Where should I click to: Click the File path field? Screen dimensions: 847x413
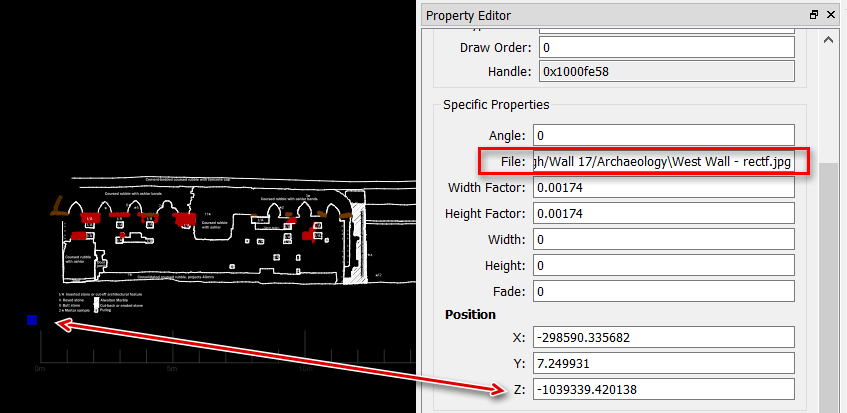pyautogui.click(x=663, y=162)
